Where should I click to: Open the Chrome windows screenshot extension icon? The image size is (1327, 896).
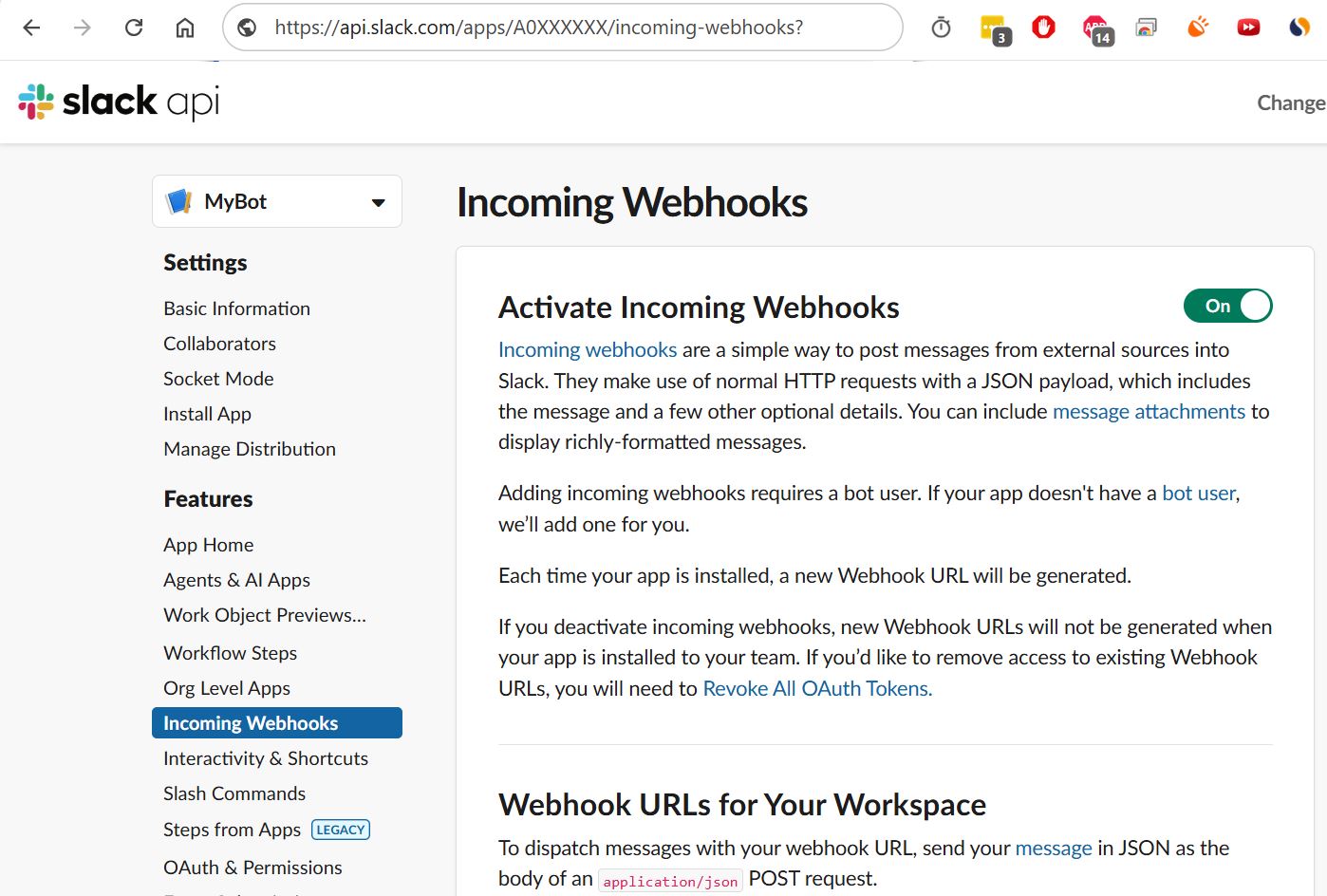(1147, 28)
